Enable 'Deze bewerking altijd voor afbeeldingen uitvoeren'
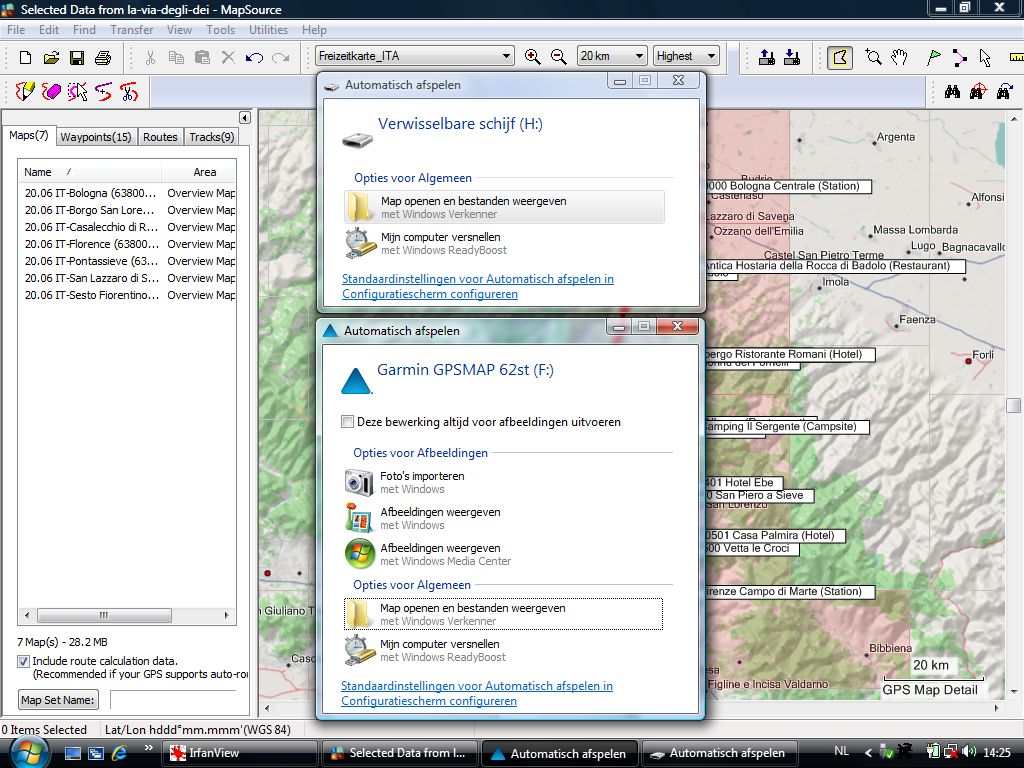The height and width of the screenshot is (768, 1024). [x=348, y=422]
